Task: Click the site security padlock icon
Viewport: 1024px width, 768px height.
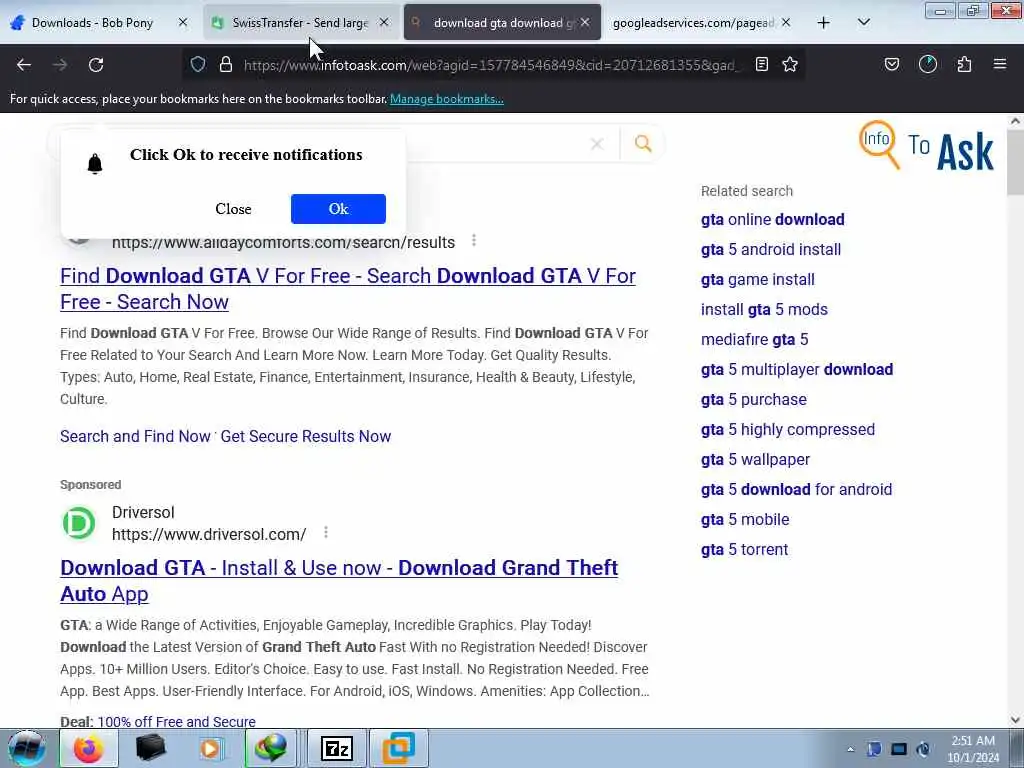Action: pos(226,64)
